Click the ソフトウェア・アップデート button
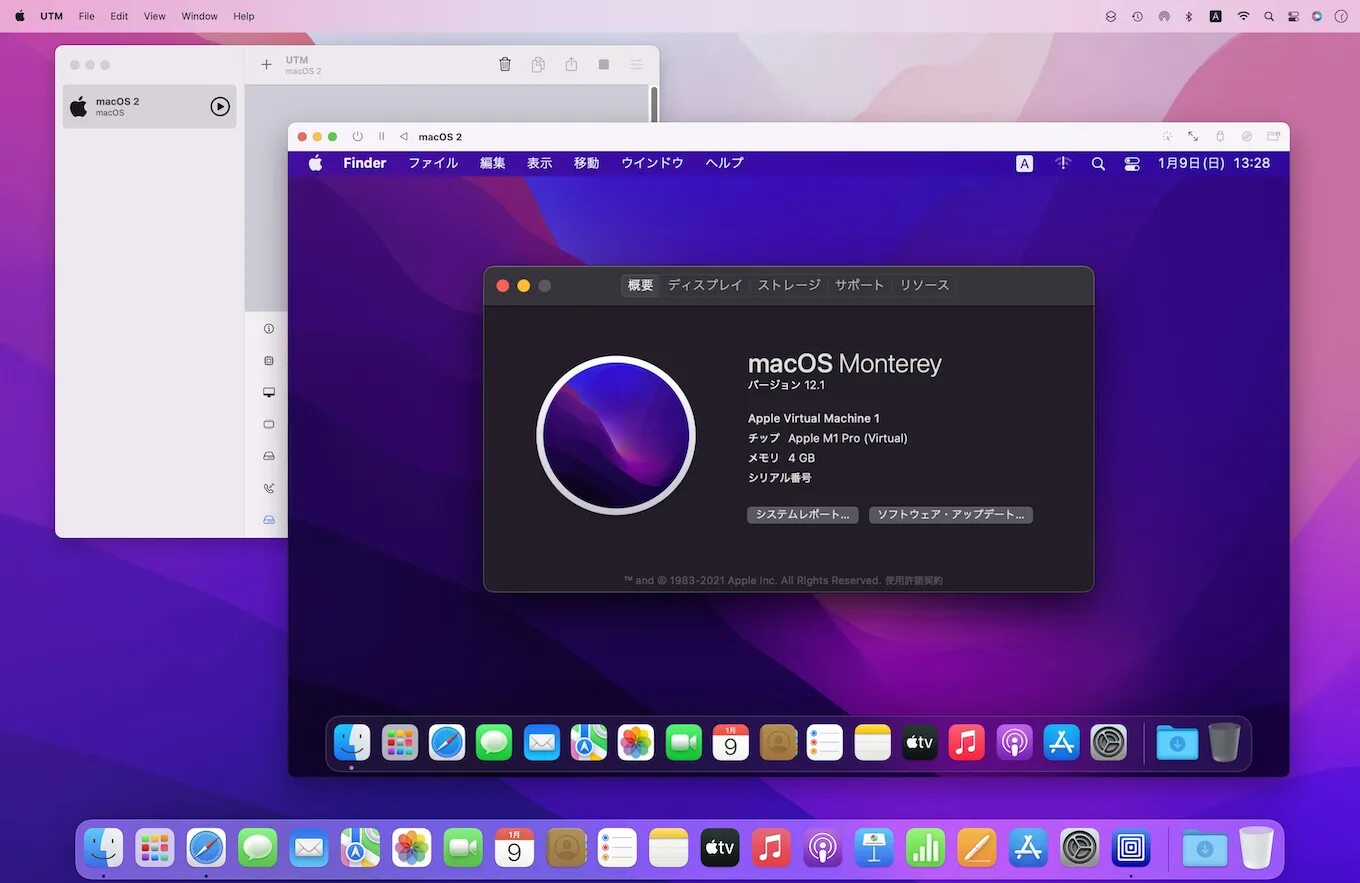 950,514
